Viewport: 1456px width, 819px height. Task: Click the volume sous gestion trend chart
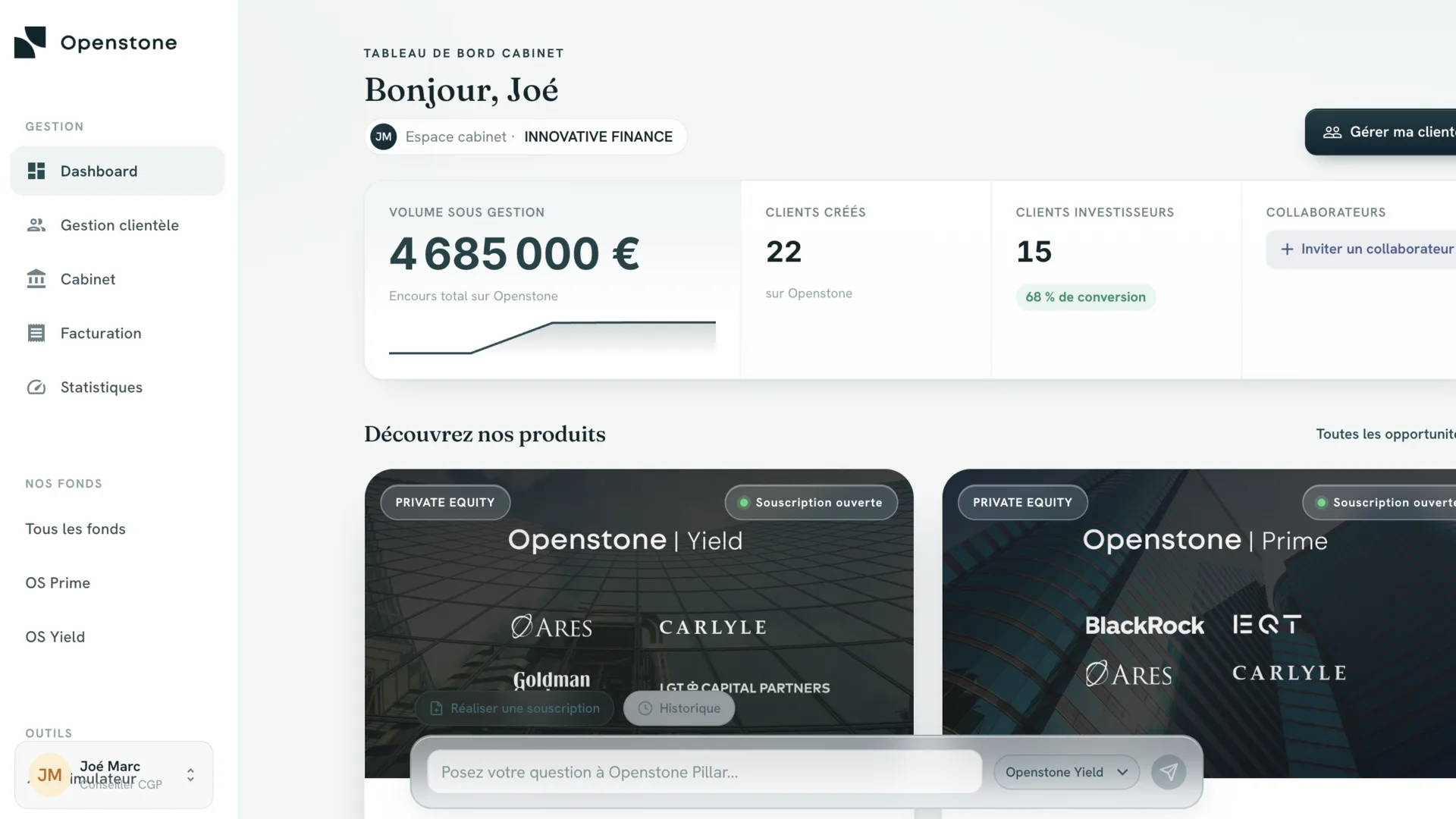[552, 337]
